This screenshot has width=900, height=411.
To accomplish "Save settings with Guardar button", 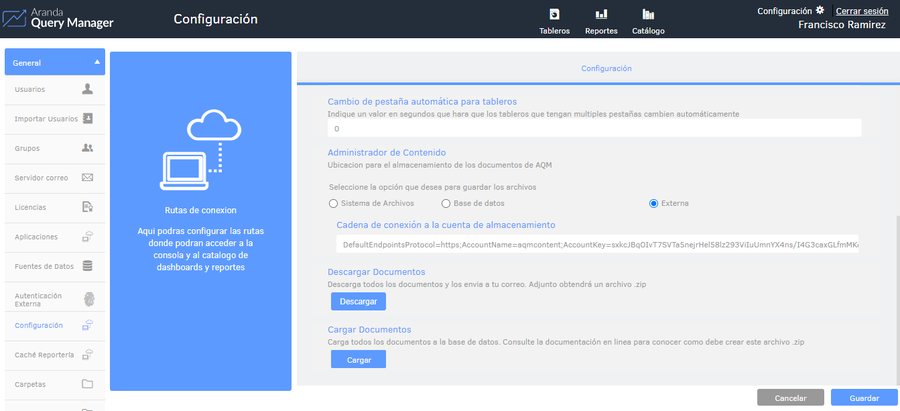I will point(864,398).
